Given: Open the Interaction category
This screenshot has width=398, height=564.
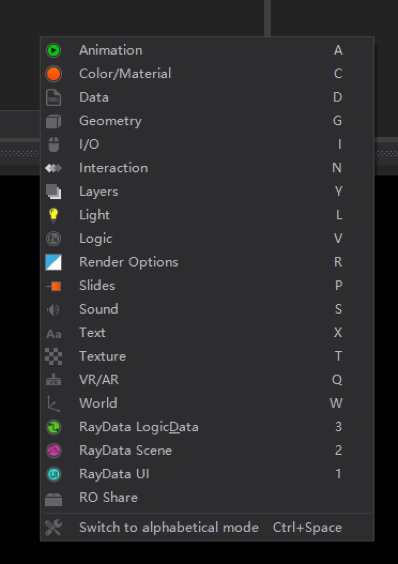Looking at the screenshot, I should (207, 168).
